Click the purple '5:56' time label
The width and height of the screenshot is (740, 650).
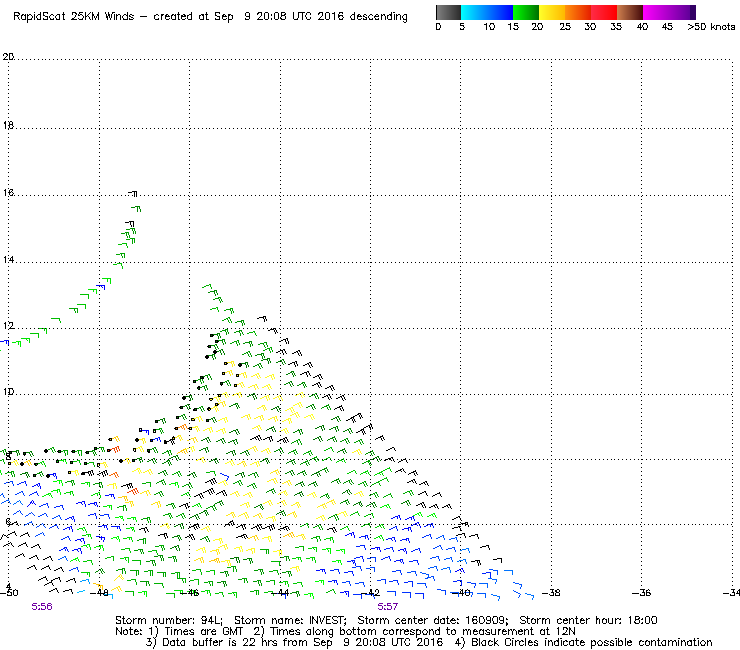[42, 607]
